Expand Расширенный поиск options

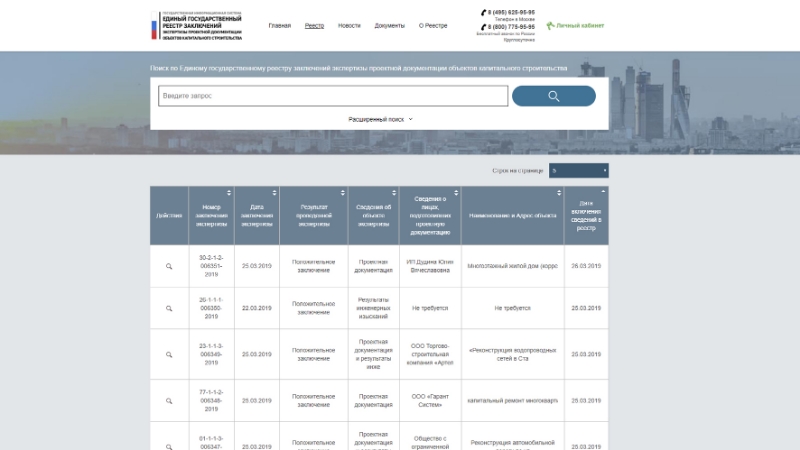[380, 119]
